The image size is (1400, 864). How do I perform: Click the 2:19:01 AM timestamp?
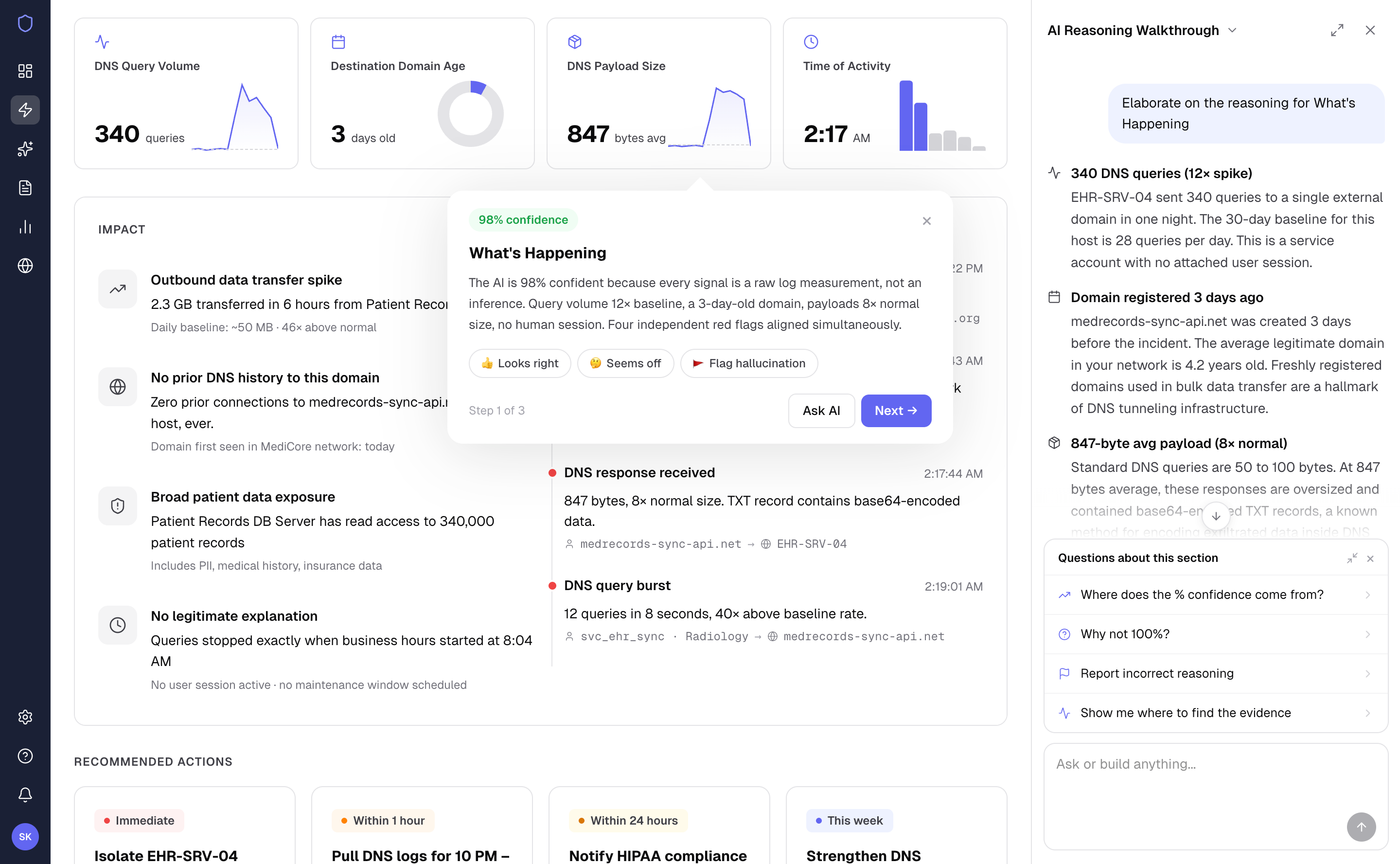(953, 587)
